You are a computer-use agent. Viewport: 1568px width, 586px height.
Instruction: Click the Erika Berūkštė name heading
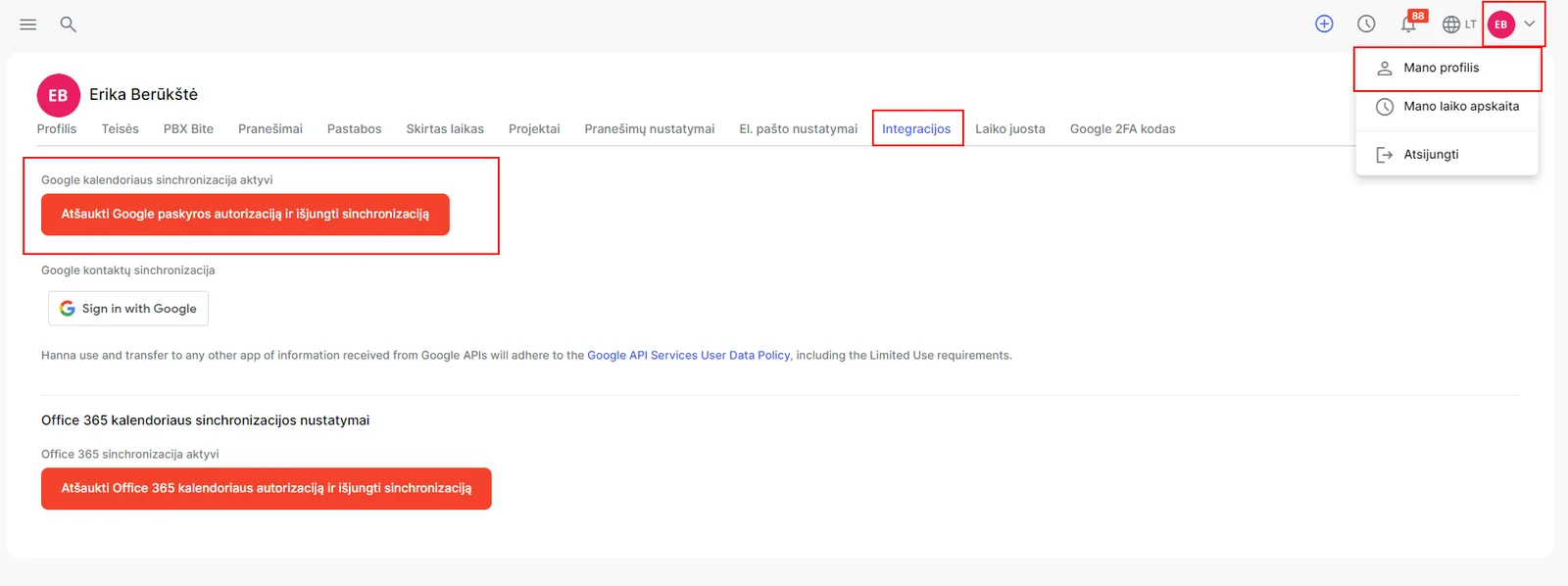pos(144,95)
